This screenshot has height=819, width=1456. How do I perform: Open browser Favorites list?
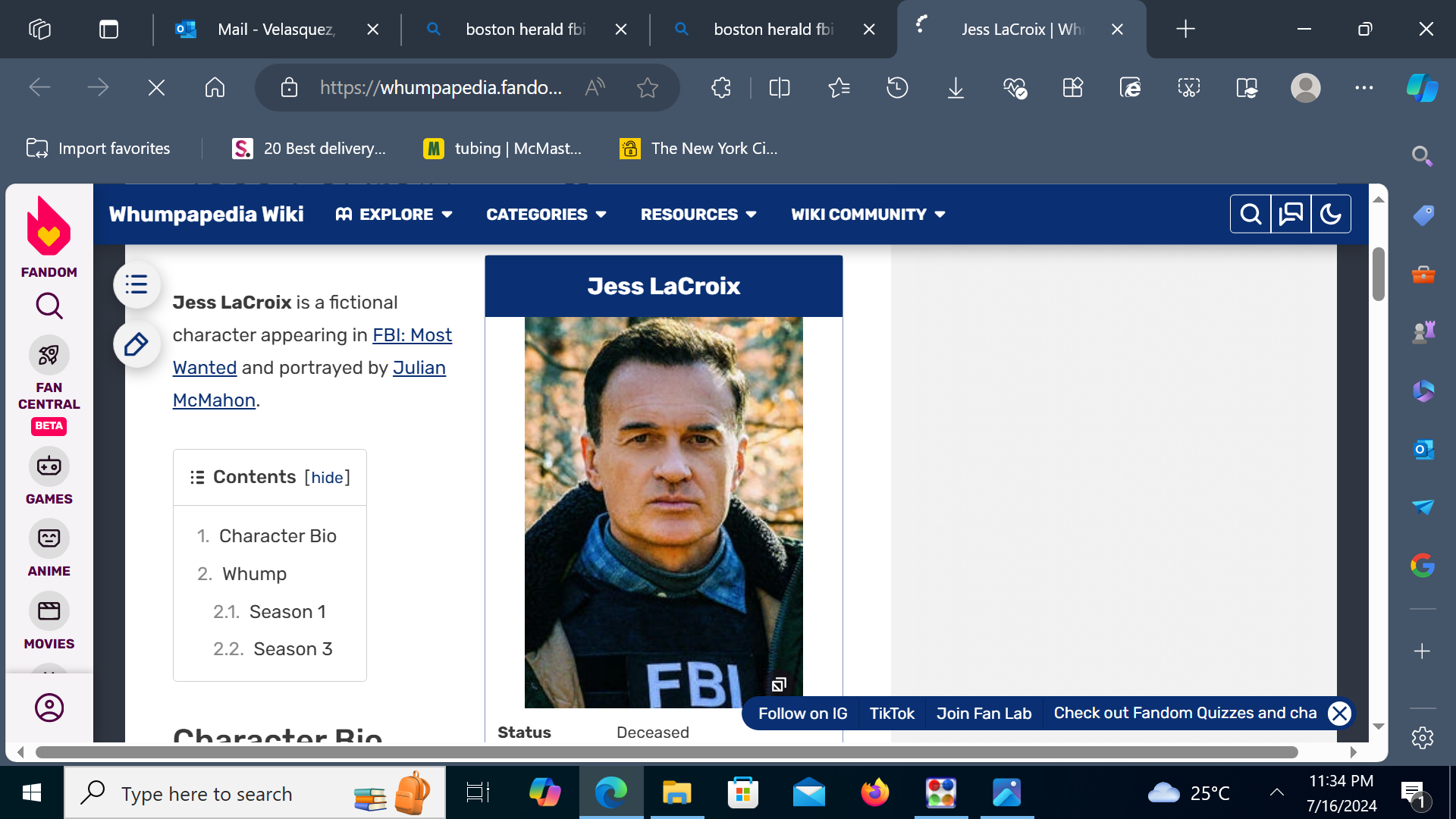coord(839,88)
